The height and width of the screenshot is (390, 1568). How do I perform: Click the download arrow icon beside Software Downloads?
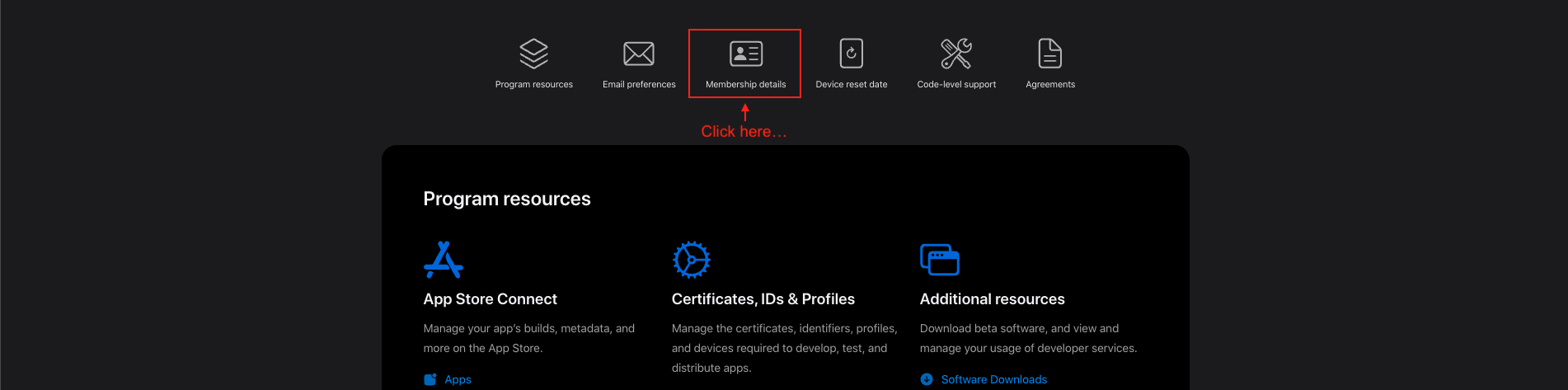pos(927,379)
